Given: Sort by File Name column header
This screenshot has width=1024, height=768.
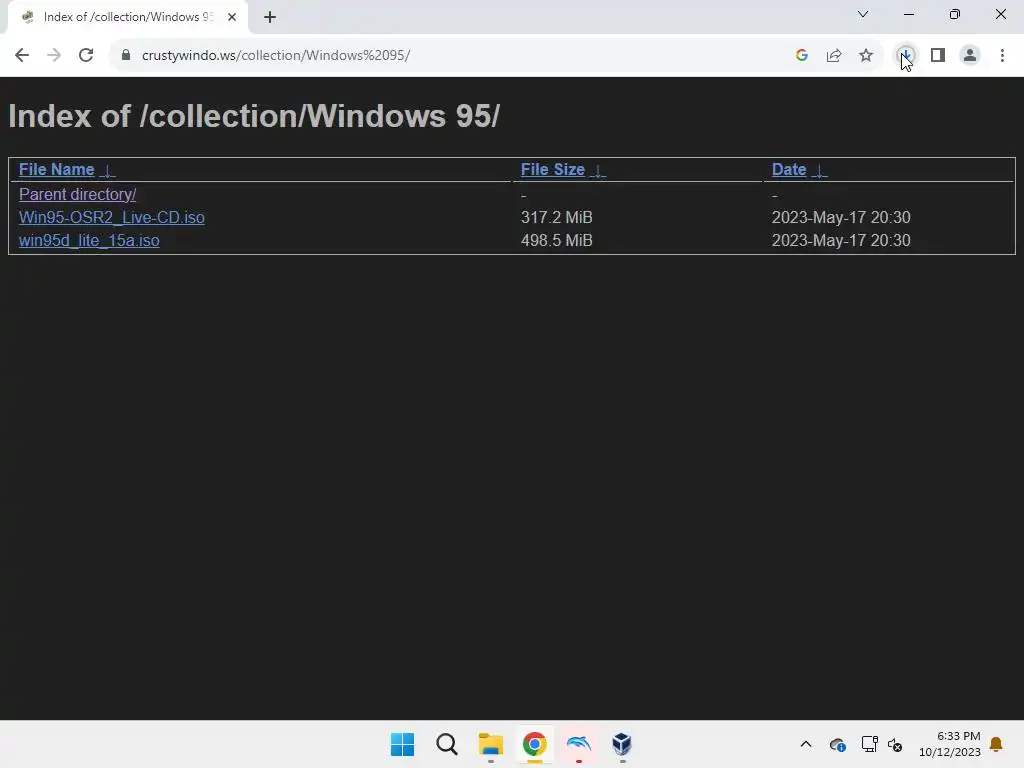Looking at the screenshot, I should click(57, 170).
